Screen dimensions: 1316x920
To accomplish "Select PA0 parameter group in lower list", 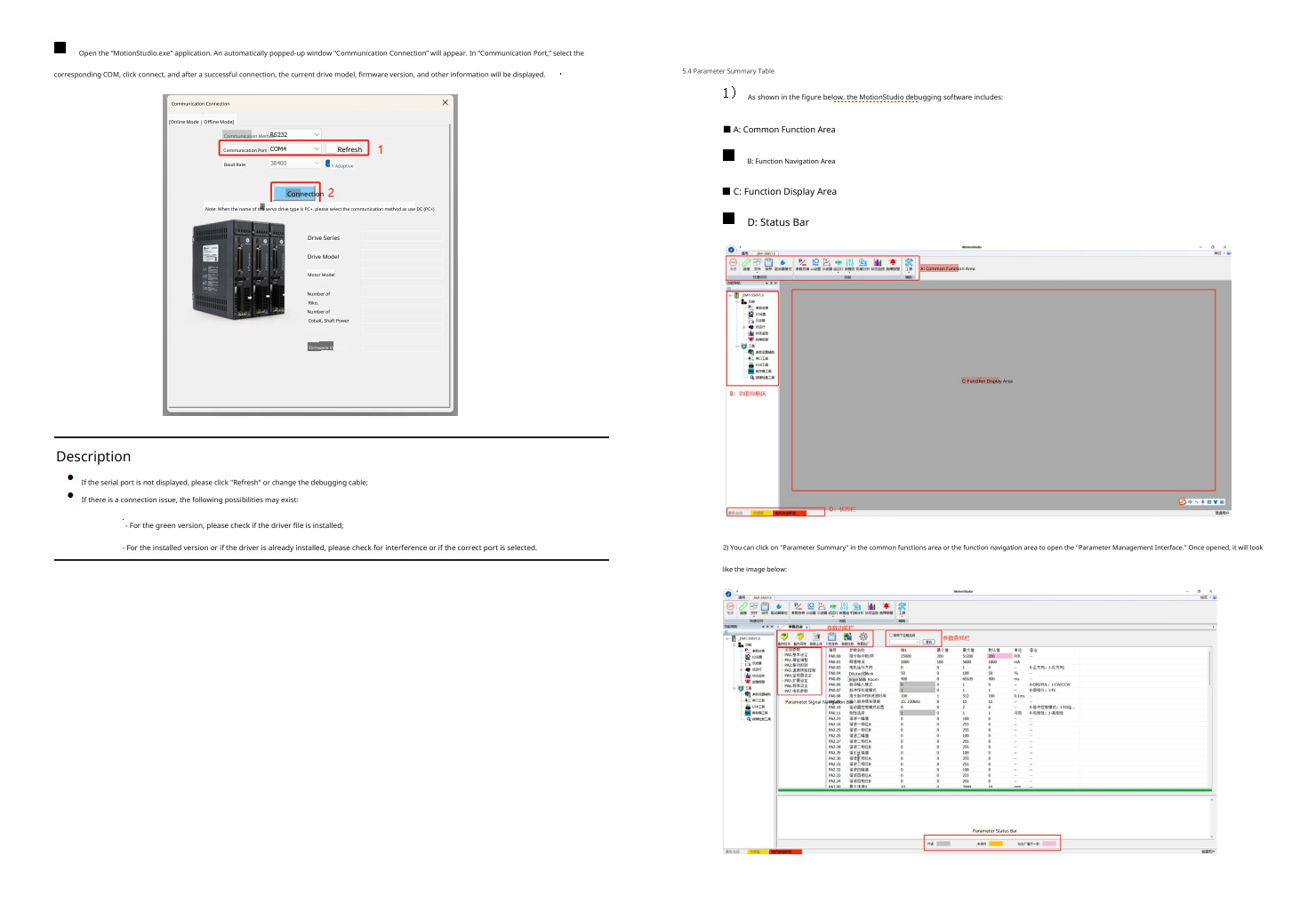I will pos(796,655).
